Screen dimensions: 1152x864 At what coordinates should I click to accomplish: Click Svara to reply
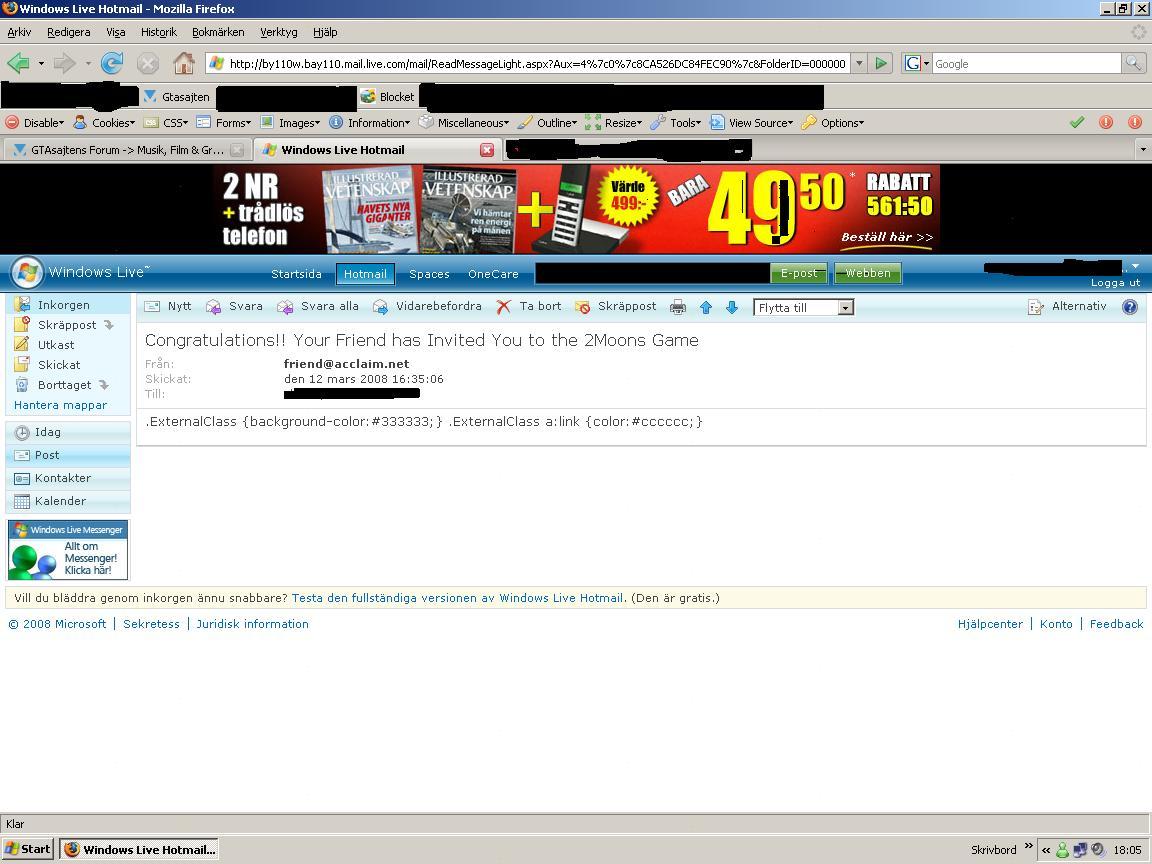234,306
